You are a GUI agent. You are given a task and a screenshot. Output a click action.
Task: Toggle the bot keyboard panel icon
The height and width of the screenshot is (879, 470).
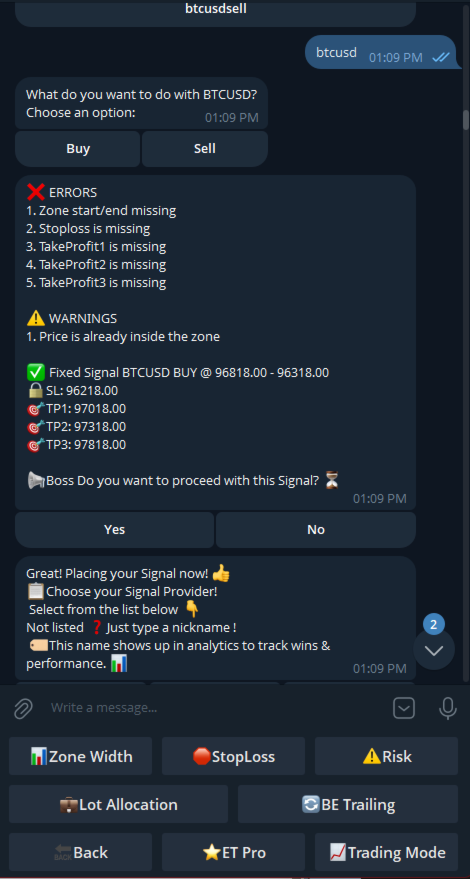404,708
